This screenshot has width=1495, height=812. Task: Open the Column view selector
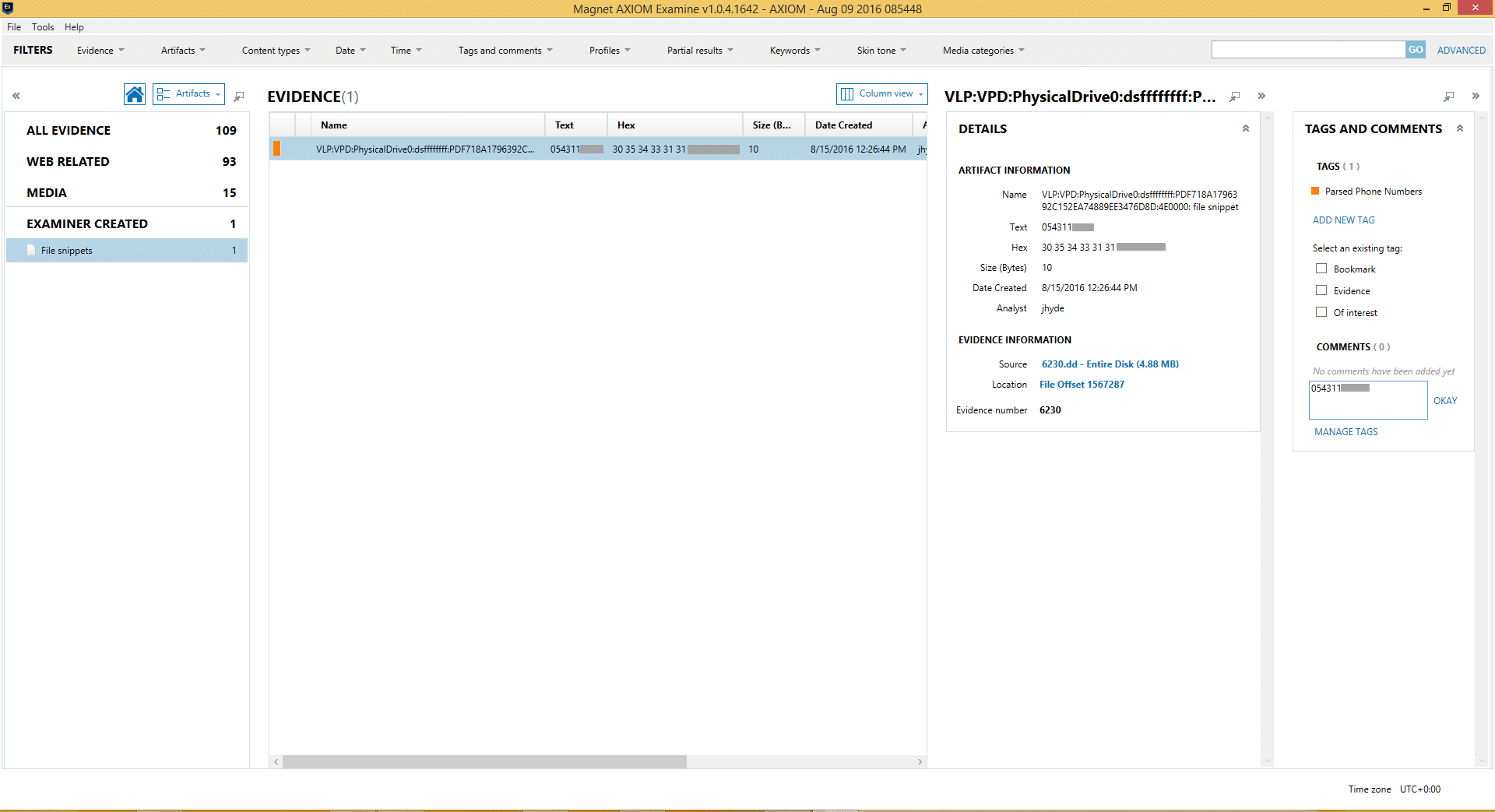click(x=882, y=93)
